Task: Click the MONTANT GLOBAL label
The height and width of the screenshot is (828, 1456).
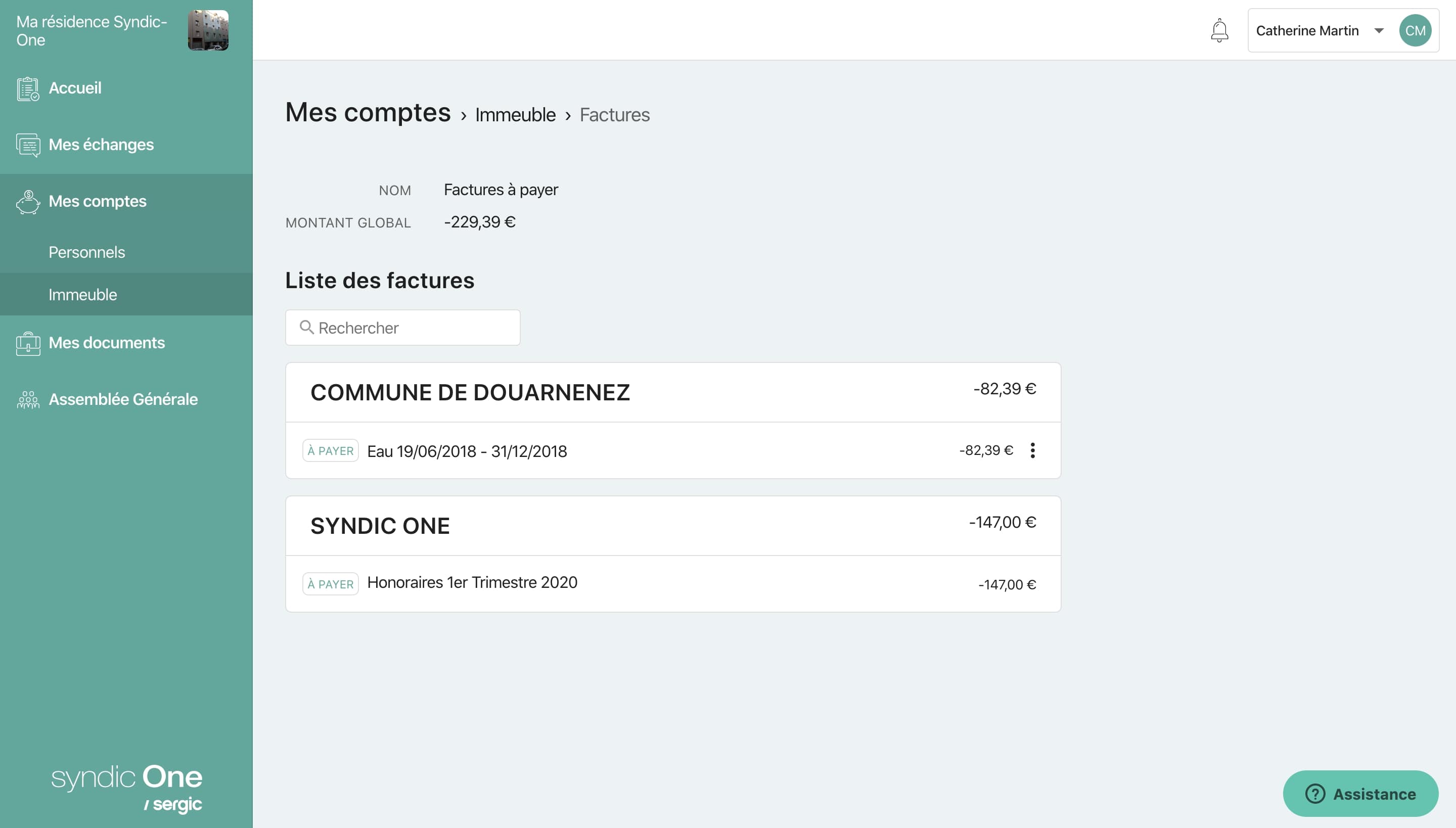Action: point(348,223)
